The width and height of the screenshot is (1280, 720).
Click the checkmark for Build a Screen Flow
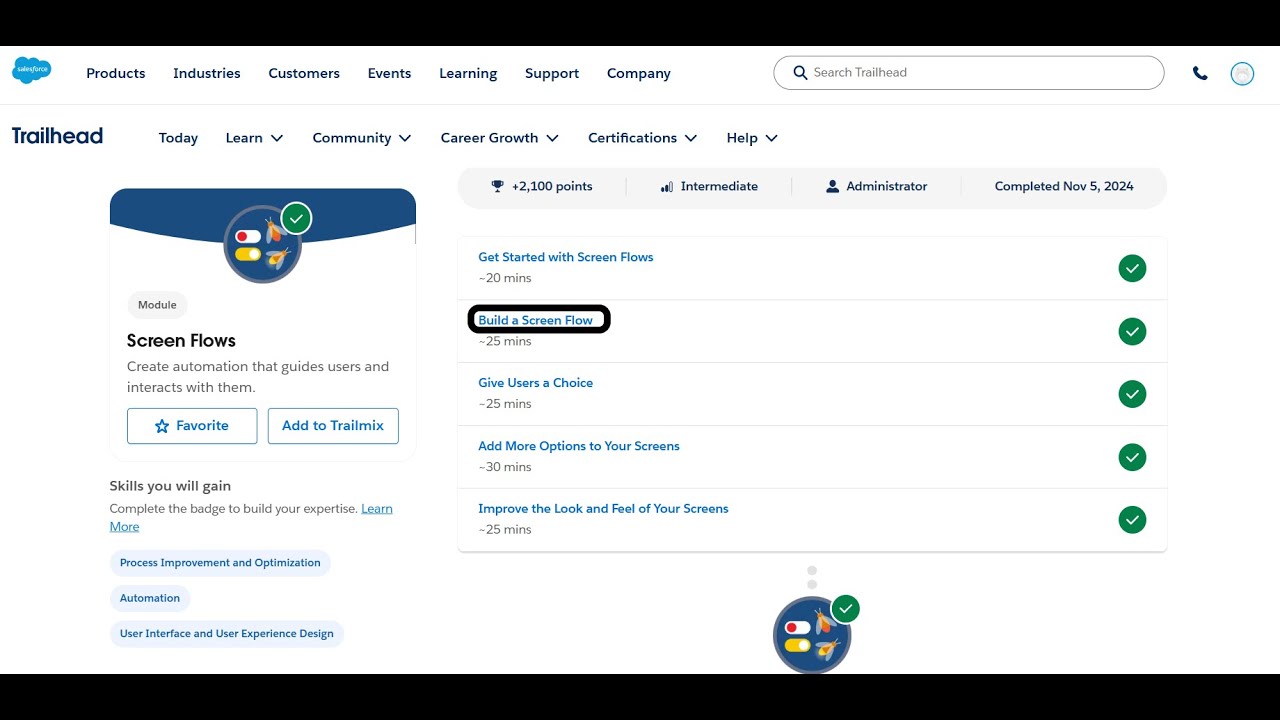click(x=1132, y=331)
